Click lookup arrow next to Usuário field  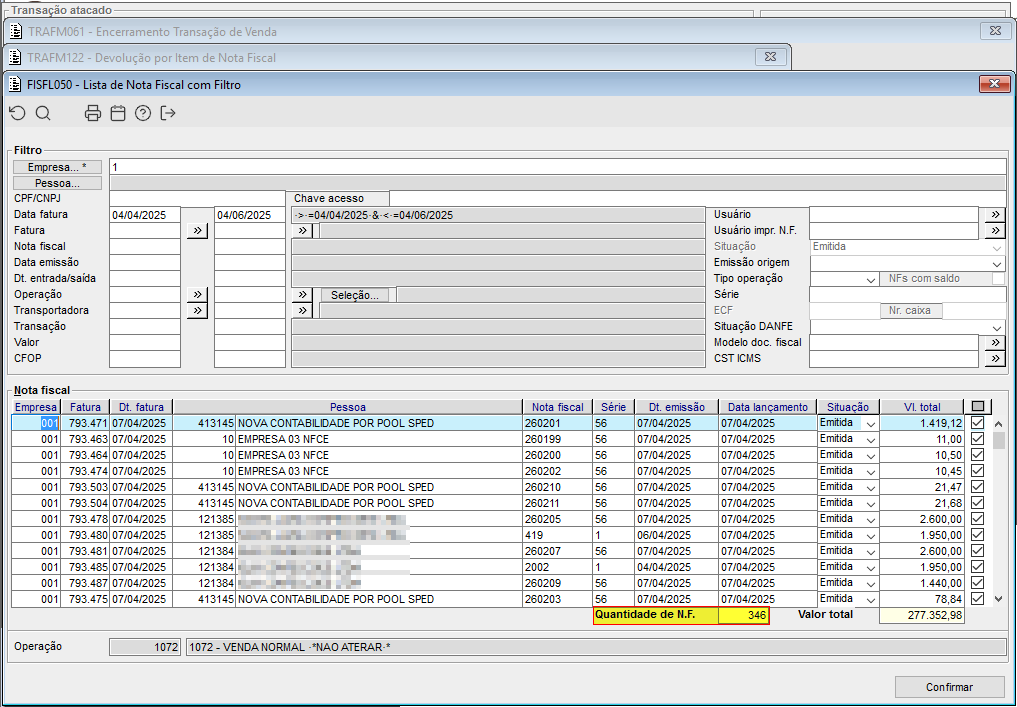(x=995, y=215)
